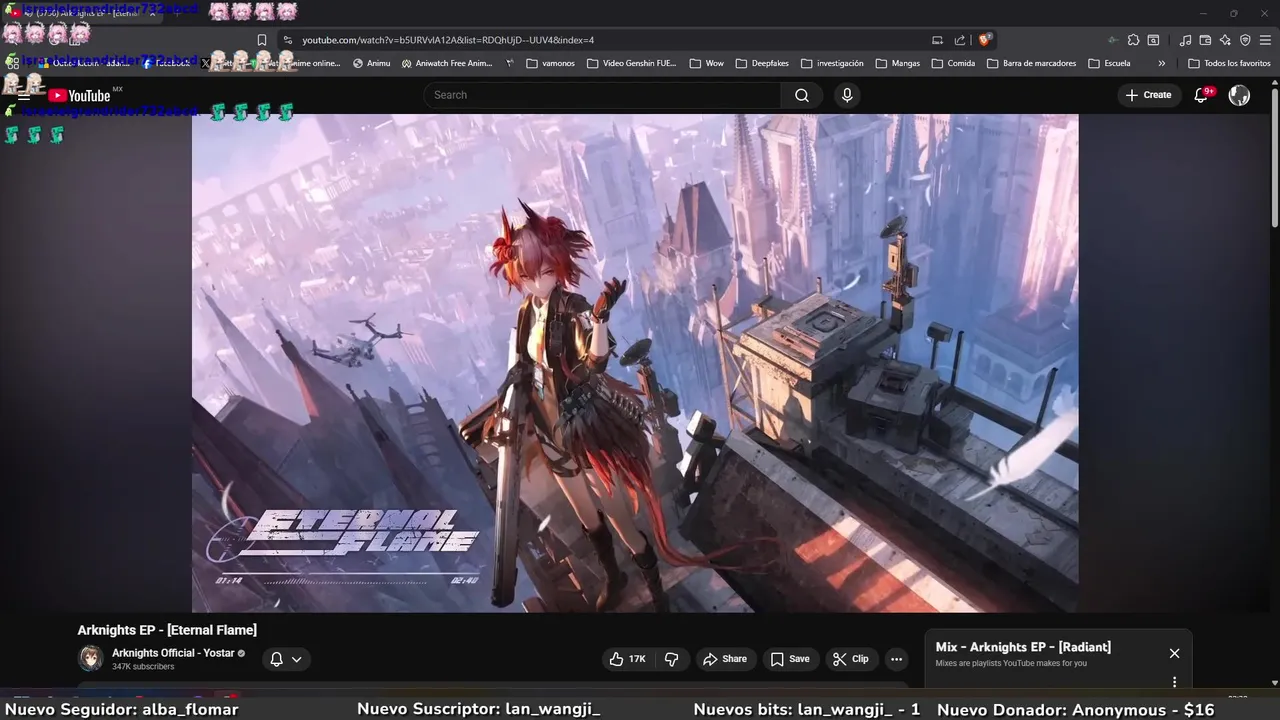
Task: Open the browser extensions puzzle icon
Action: (1133, 40)
